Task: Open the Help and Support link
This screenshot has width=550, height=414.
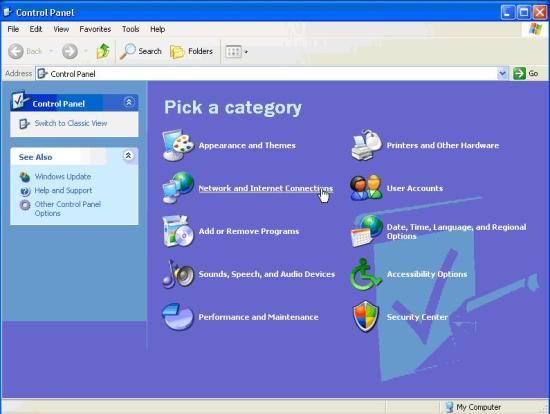Action: tap(63, 191)
